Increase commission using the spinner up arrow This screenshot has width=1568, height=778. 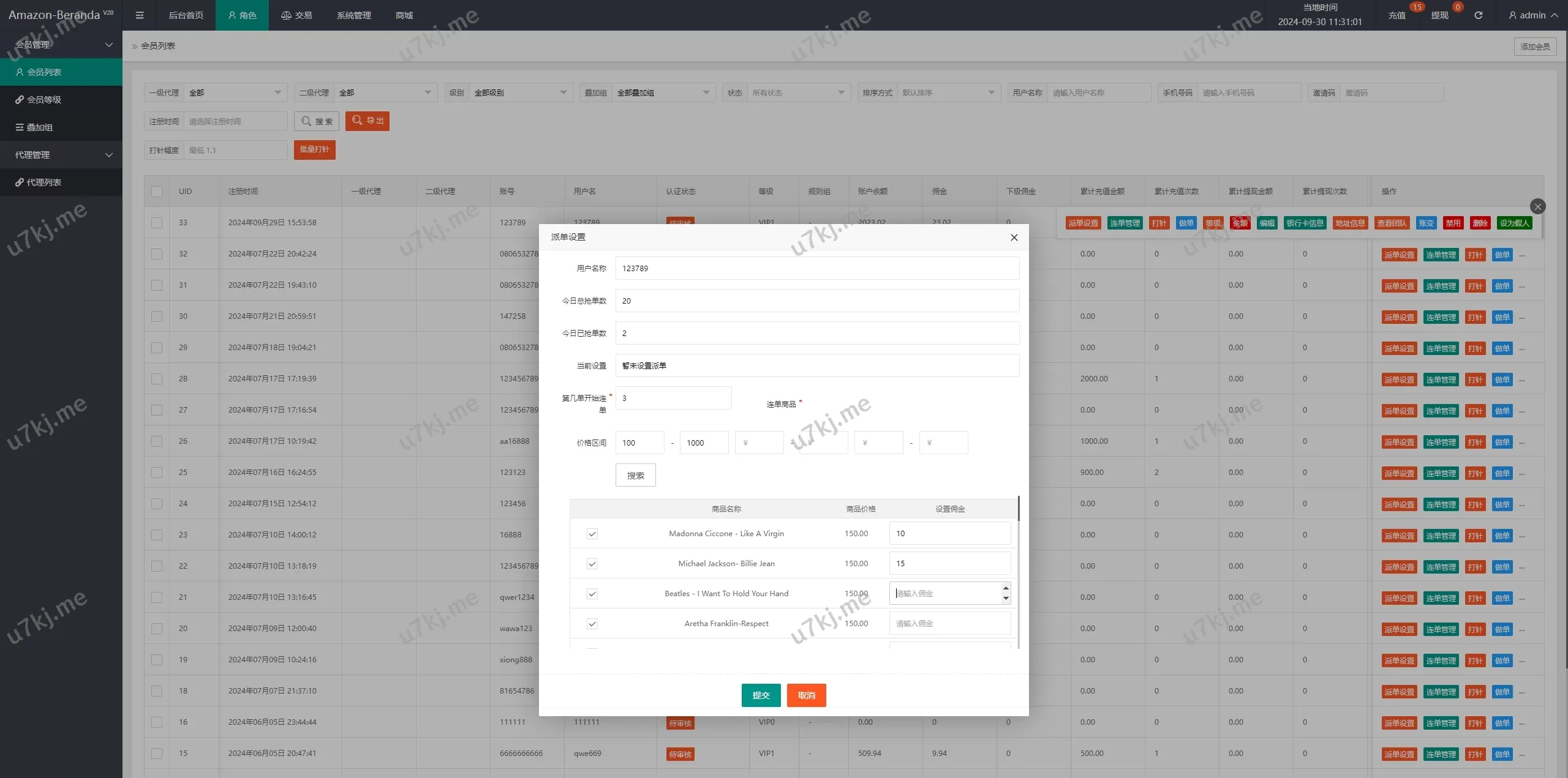coord(1005,588)
